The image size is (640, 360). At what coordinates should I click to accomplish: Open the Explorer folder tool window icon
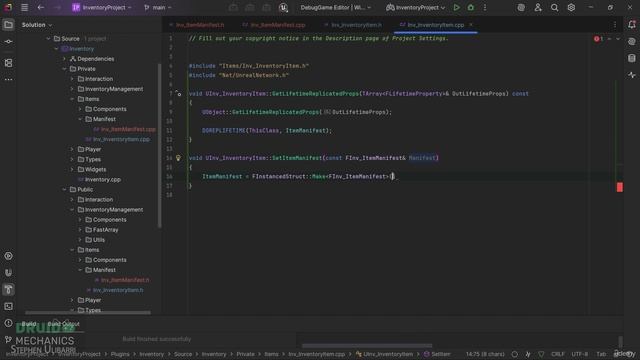8,25
